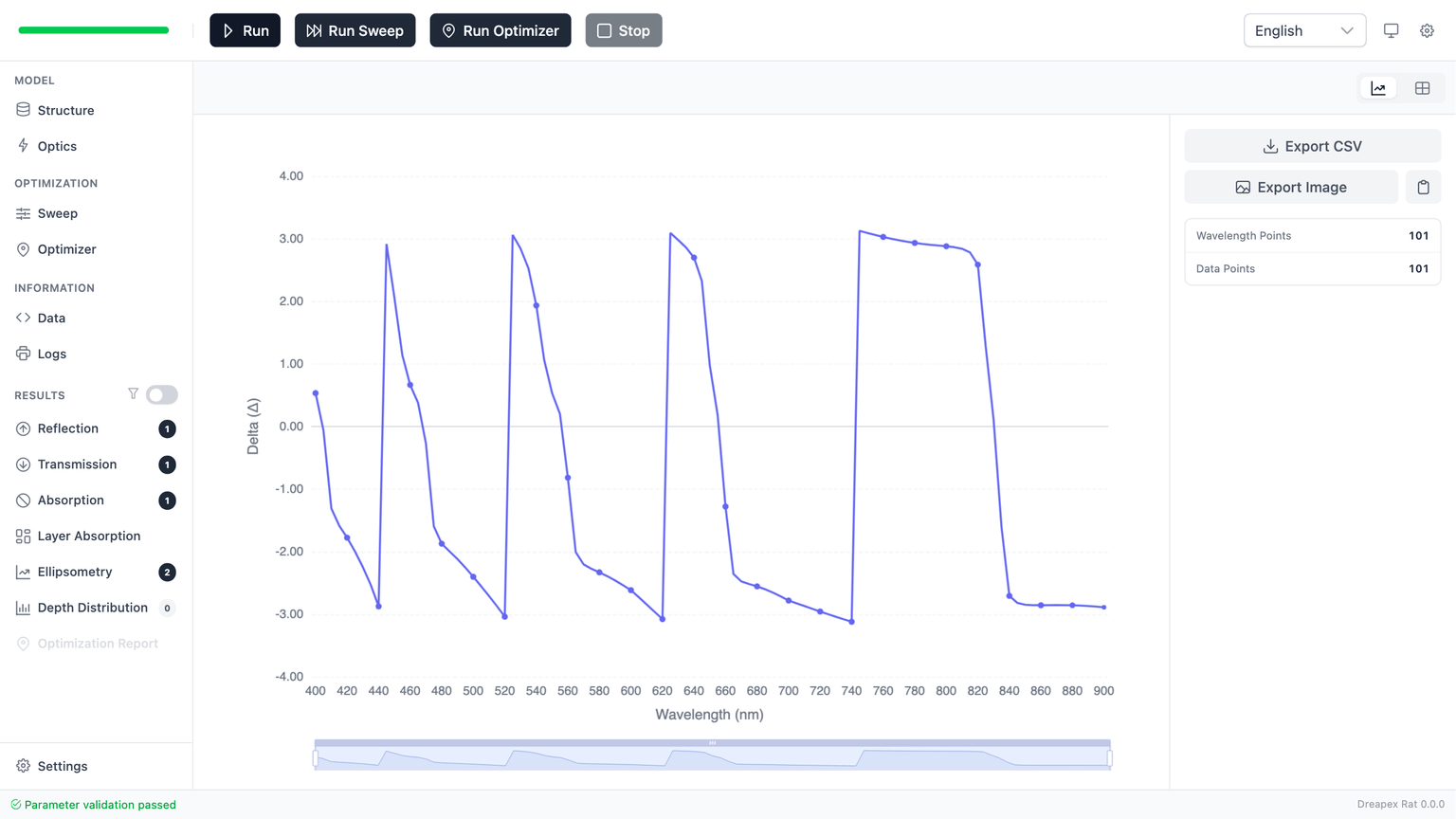The height and width of the screenshot is (819, 1456).
Task: Show the Depth Distribution results
Action: [x=92, y=608]
